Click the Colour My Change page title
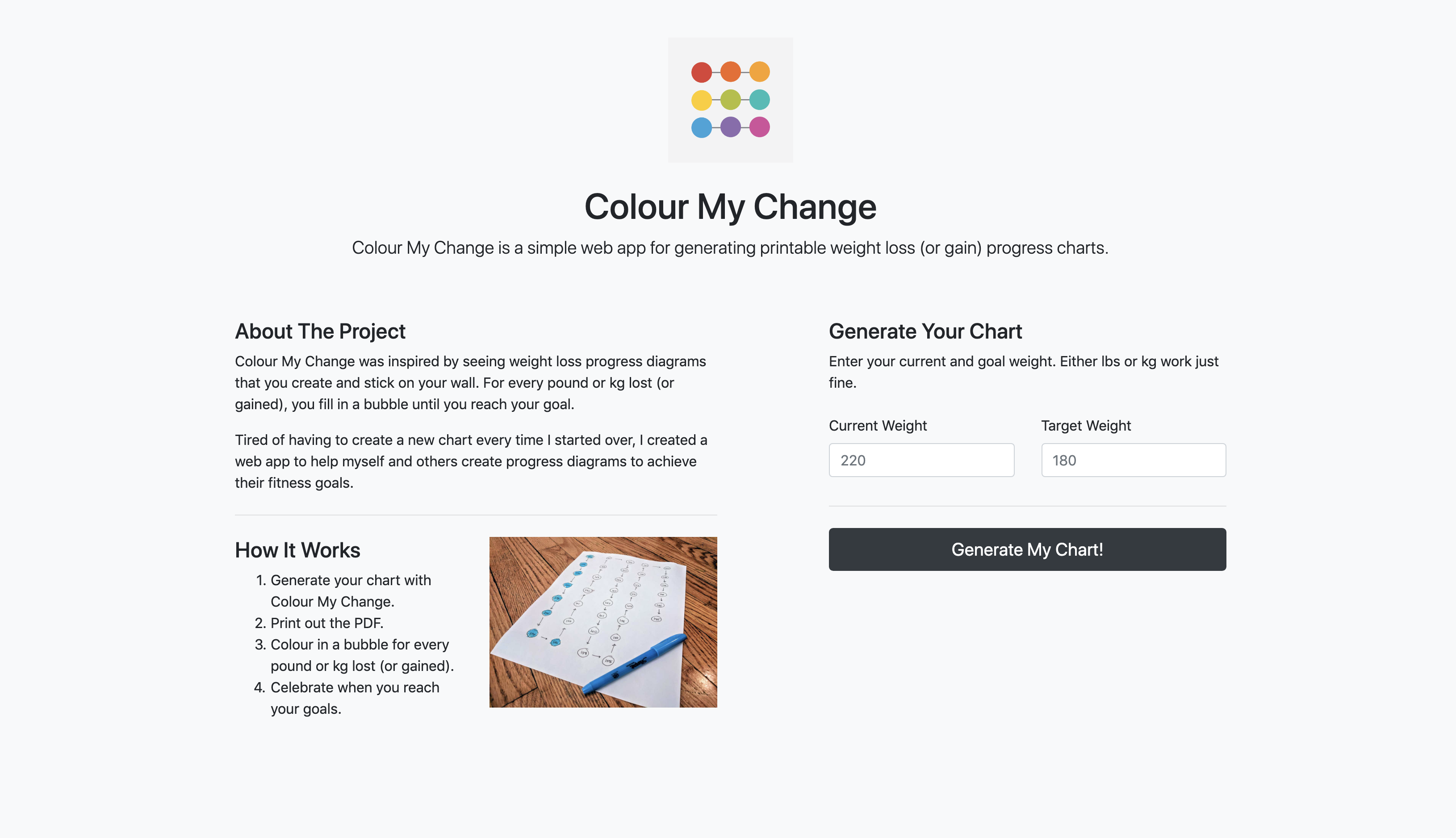This screenshot has width=1456, height=838. coord(731,208)
